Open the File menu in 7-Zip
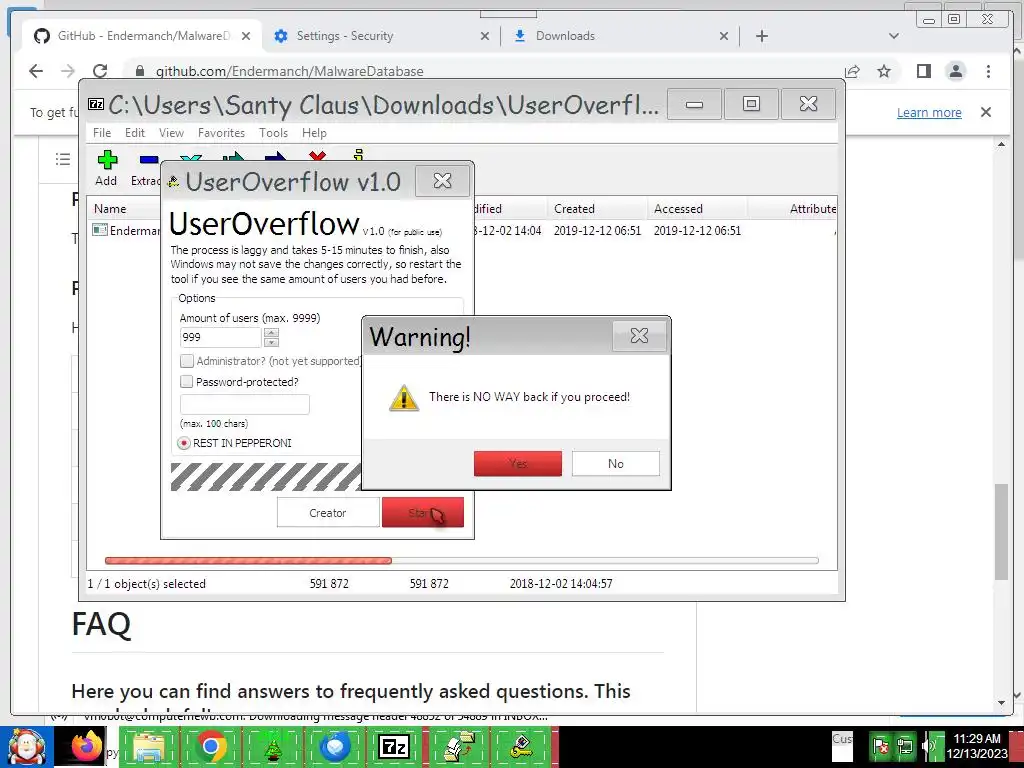Image resolution: width=1024 pixels, height=768 pixels. click(102, 133)
